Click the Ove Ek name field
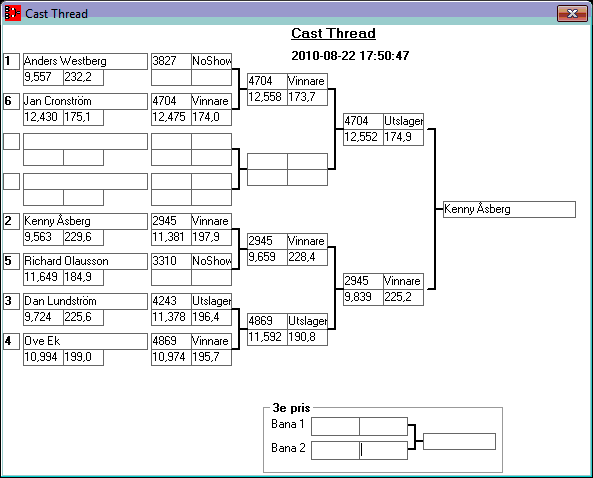 pyautogui.click(x=85, y=341)
